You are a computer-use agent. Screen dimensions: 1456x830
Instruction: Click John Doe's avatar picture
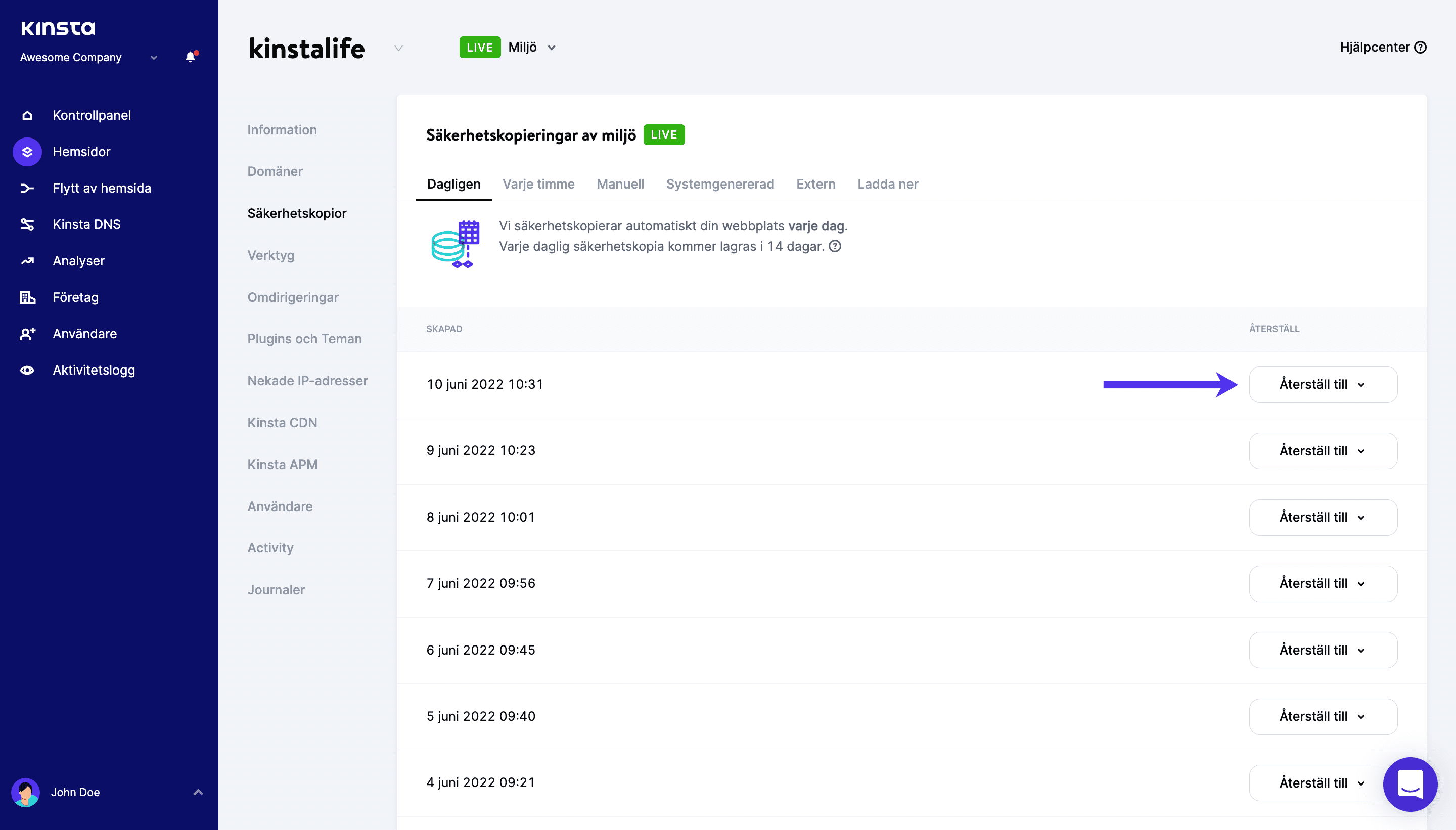tap(26, 792)
